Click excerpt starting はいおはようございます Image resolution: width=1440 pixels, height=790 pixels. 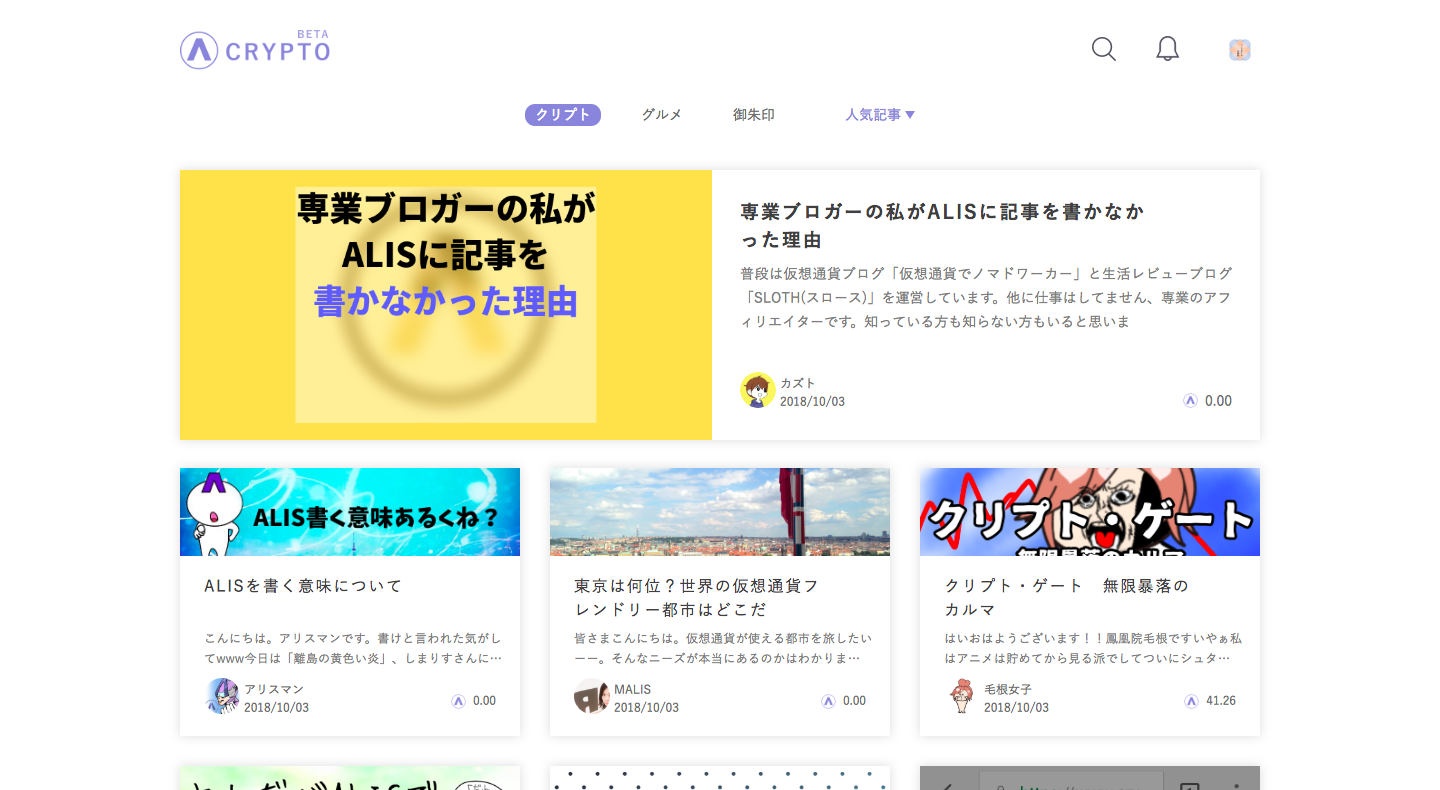(1093, 648)
